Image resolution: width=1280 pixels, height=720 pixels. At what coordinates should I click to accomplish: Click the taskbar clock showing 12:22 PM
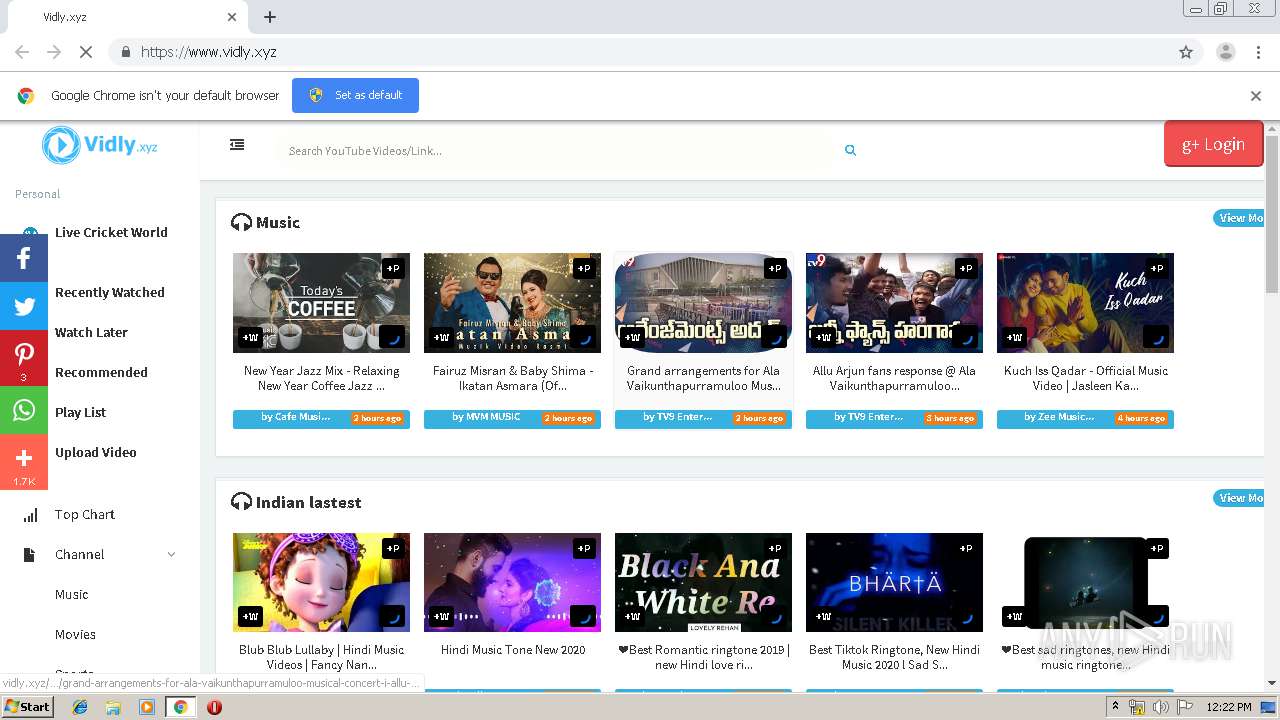tap(1228, 707)
